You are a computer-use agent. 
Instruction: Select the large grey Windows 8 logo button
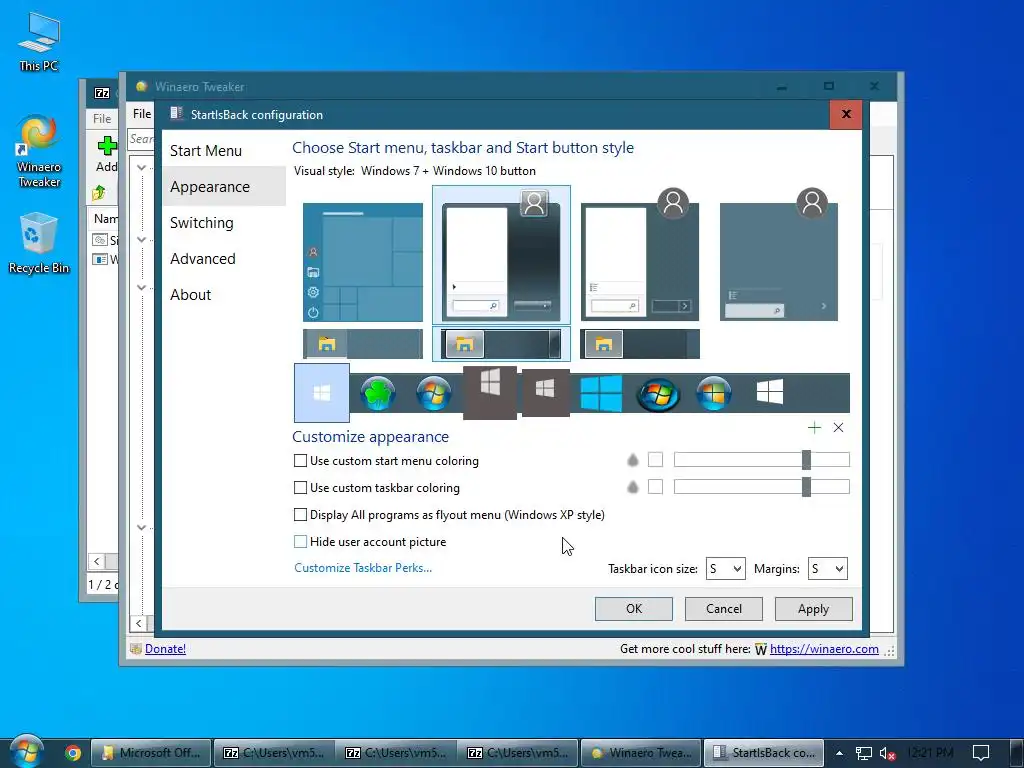tap(490, 392)
